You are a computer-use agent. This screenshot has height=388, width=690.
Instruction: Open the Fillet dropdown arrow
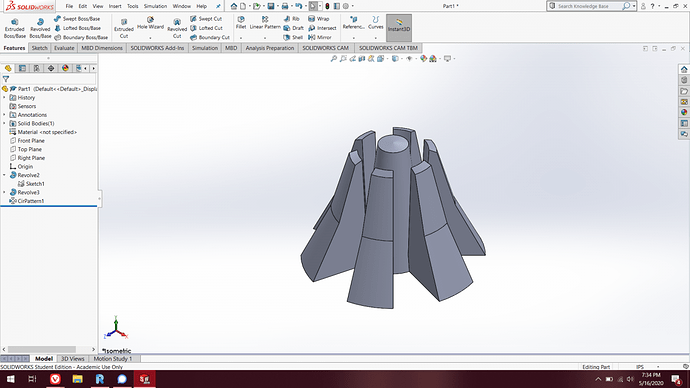[241, 38]
